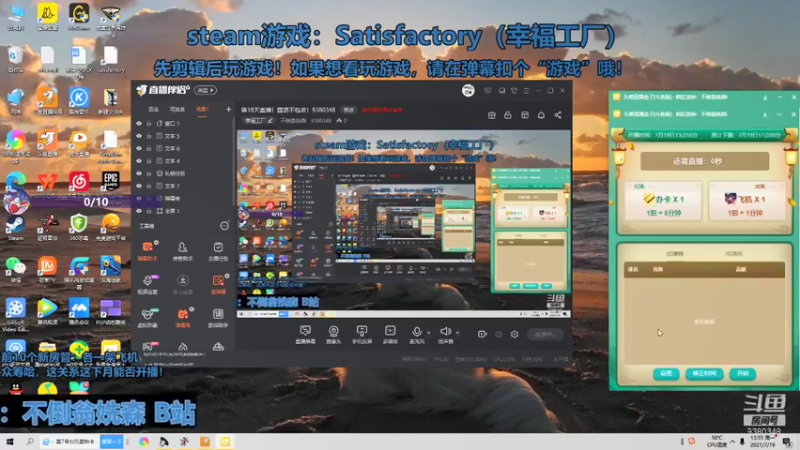This screenshot has height=450, width=800.
Task: Toggle visibility of 文本7 layer
Action: click(x=139, y=186)
